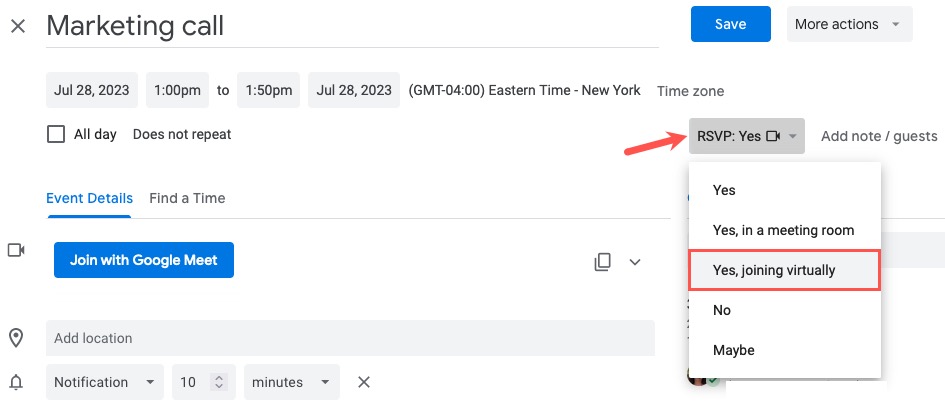
Task: Copy the conference info with the copy icon
Action: click(x=603, y=262)
